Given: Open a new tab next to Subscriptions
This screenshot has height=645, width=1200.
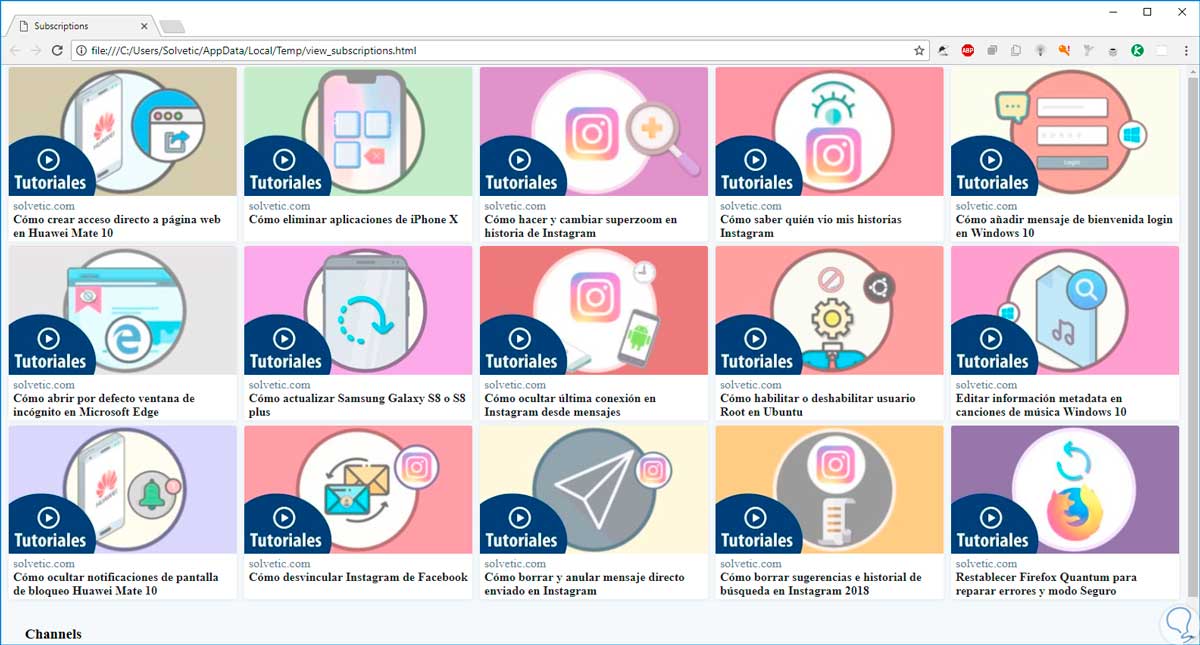Looking at the screenshot, I should coord(172,27).
